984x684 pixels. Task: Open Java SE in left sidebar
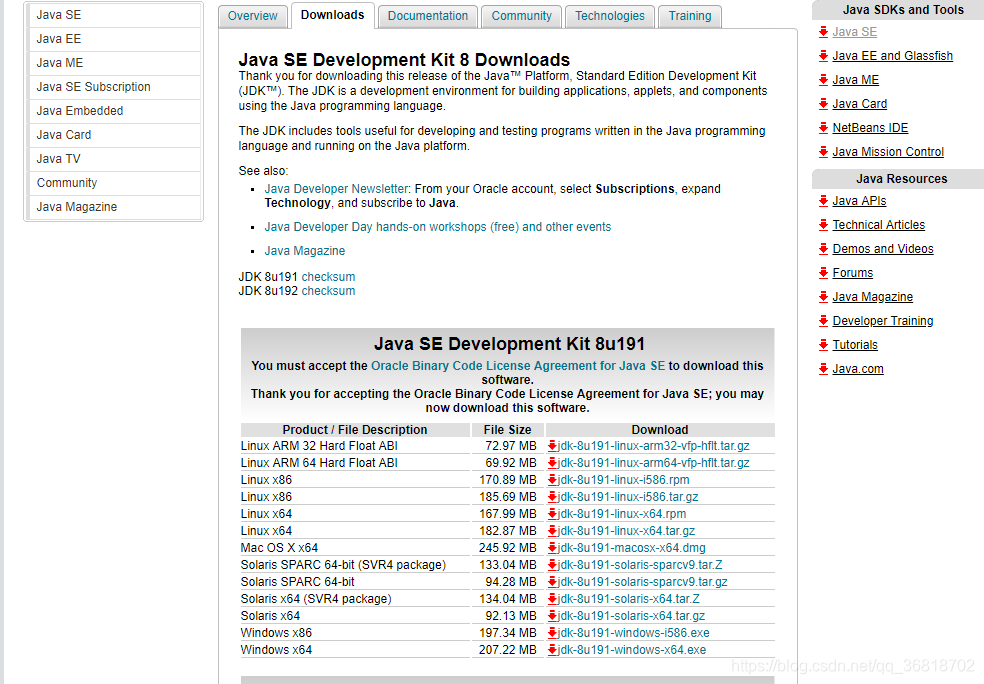click(114, 15)
